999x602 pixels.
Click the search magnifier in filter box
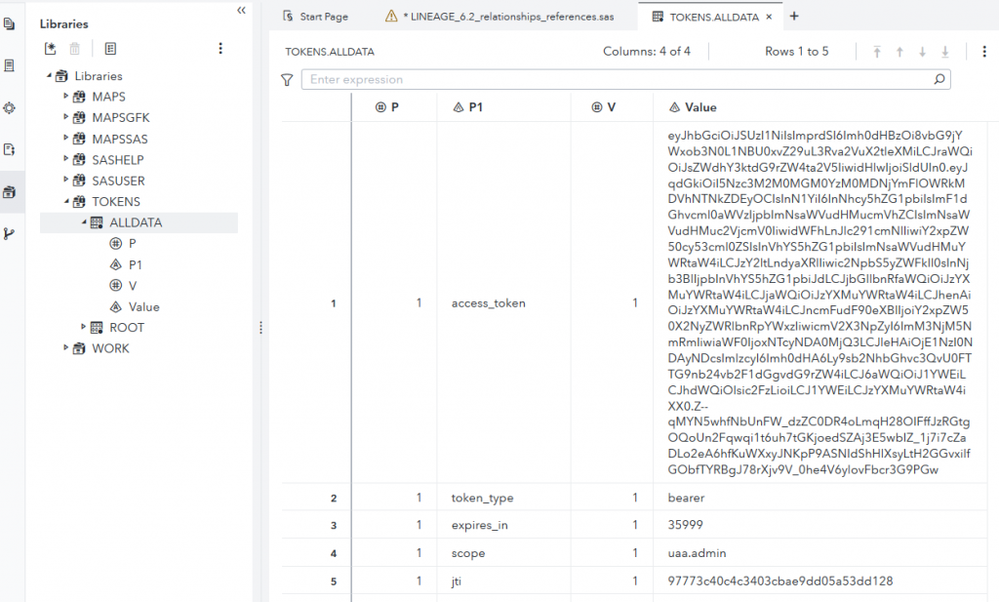939,79
